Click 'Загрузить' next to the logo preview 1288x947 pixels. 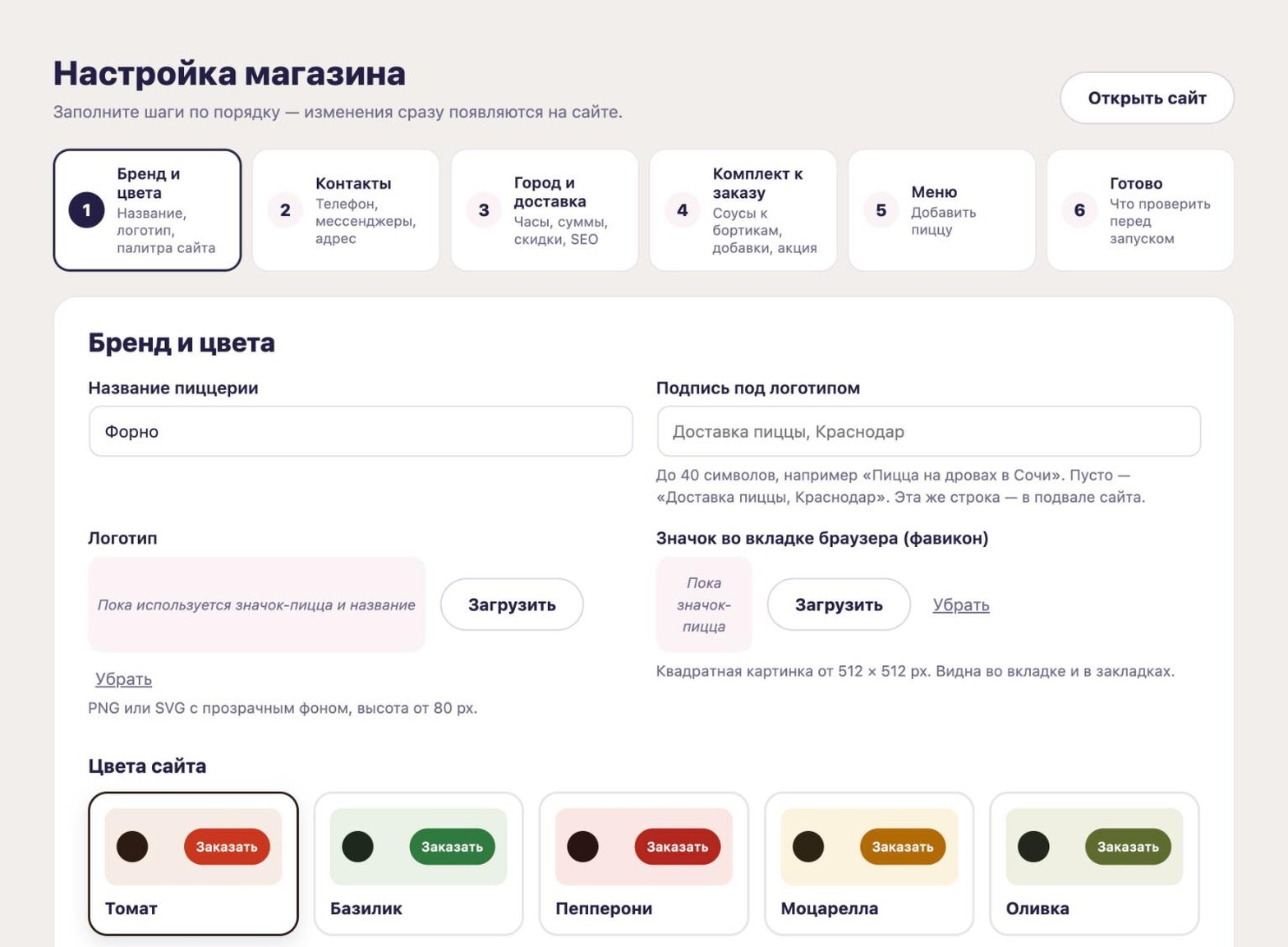pyautogui.click(x=512, y=605)
